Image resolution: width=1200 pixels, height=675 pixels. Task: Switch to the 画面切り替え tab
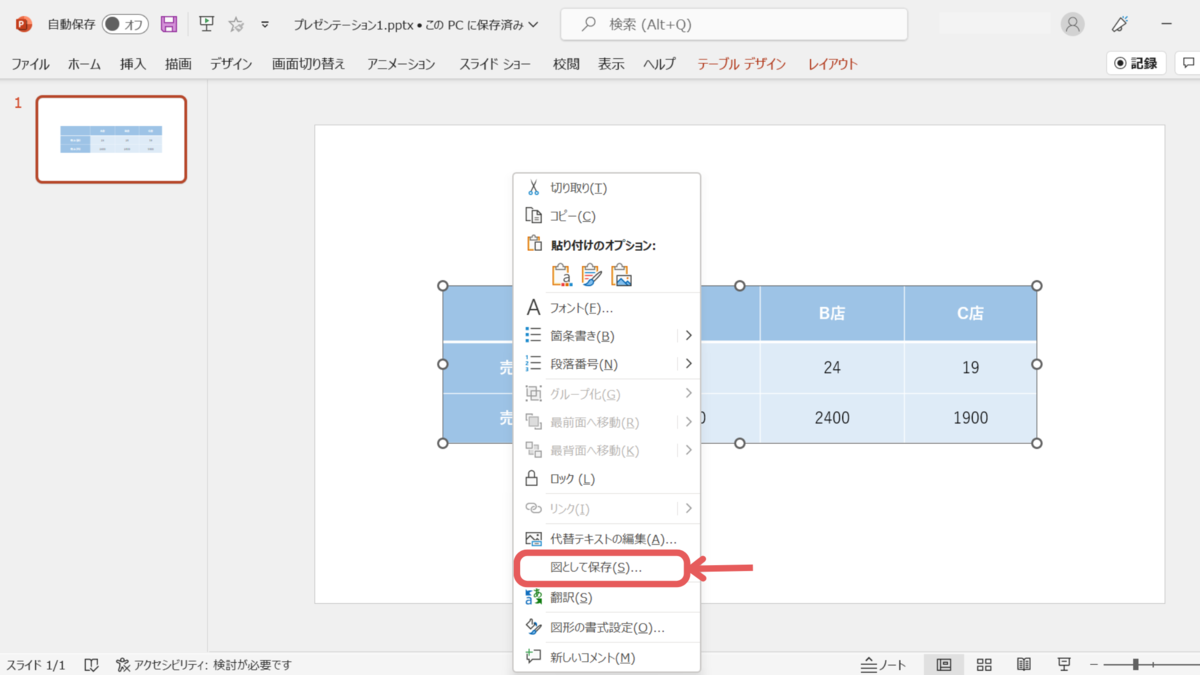(x=308, y=64)
